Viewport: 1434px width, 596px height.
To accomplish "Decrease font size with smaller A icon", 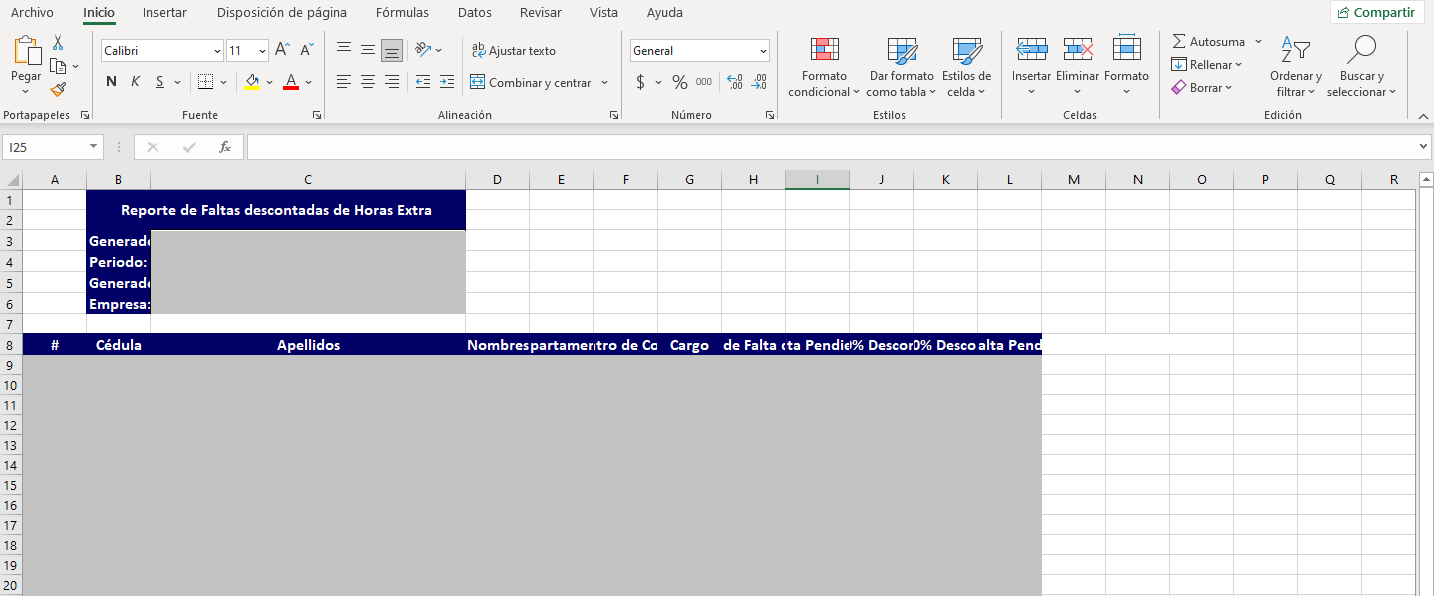I will [307, 50].
